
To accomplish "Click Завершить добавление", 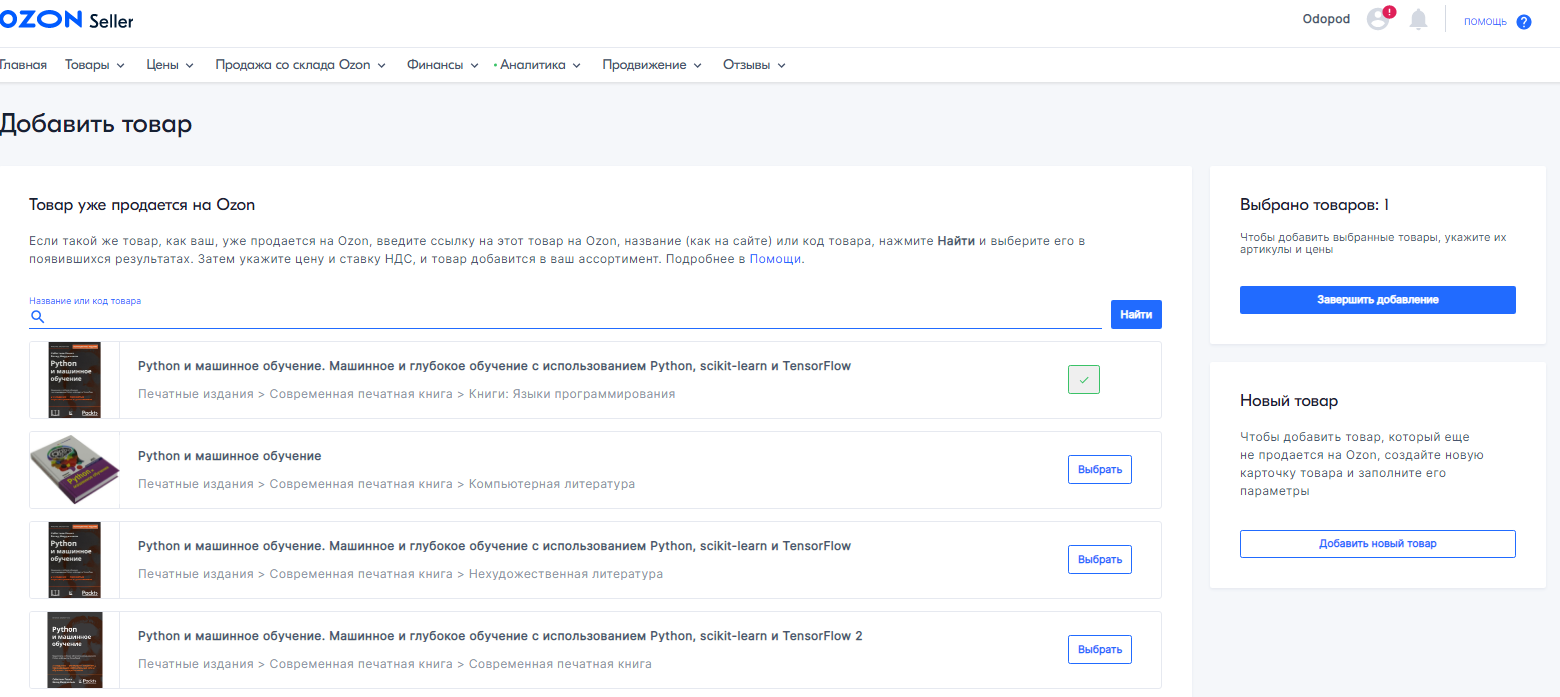I will [x=1378, y=300].
